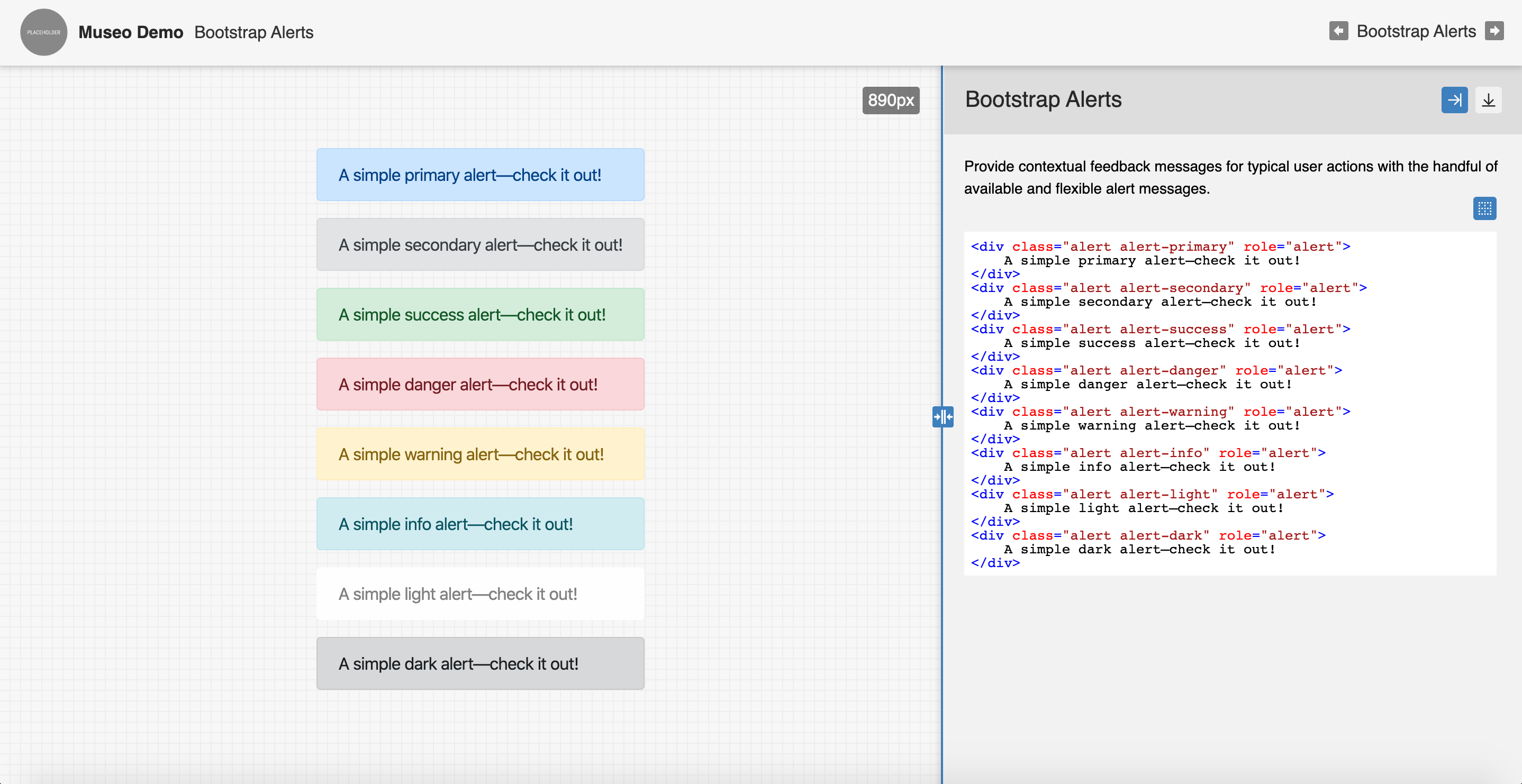
Task: Click the grid/layout icon in code panel
Action: click(1485, 209)
